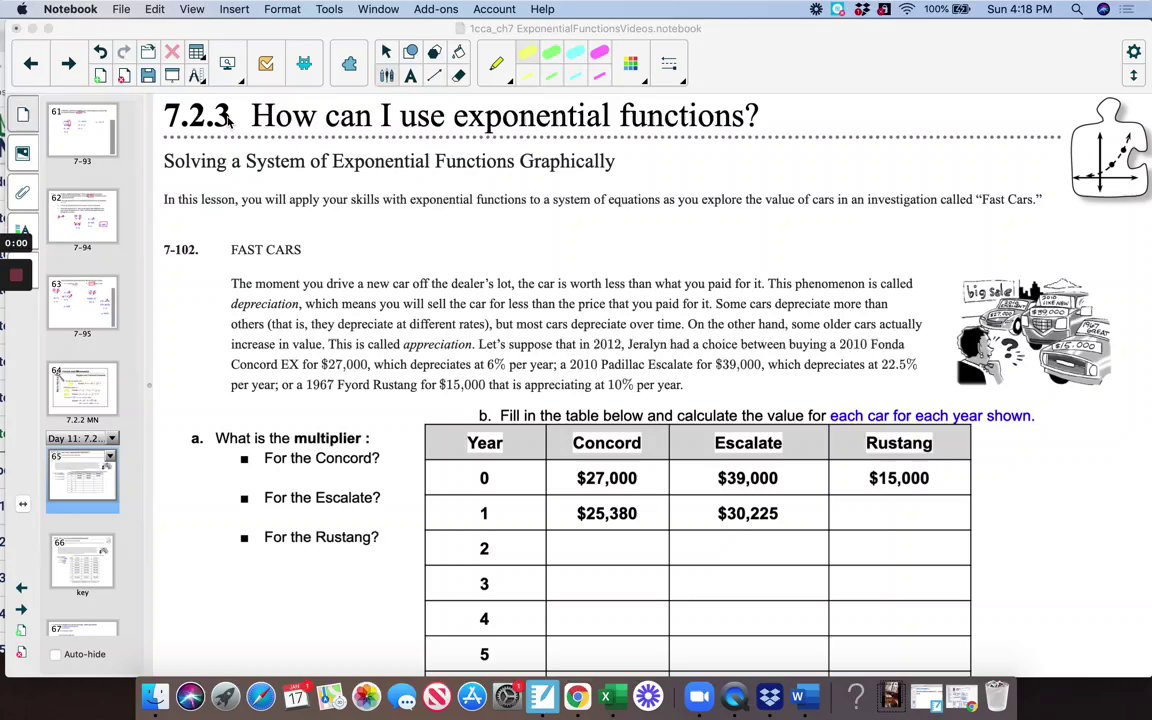Screen dimensions: 1152x720
Task: Click the double-arrow toolbar position icon
Action: coord(1134,75)
